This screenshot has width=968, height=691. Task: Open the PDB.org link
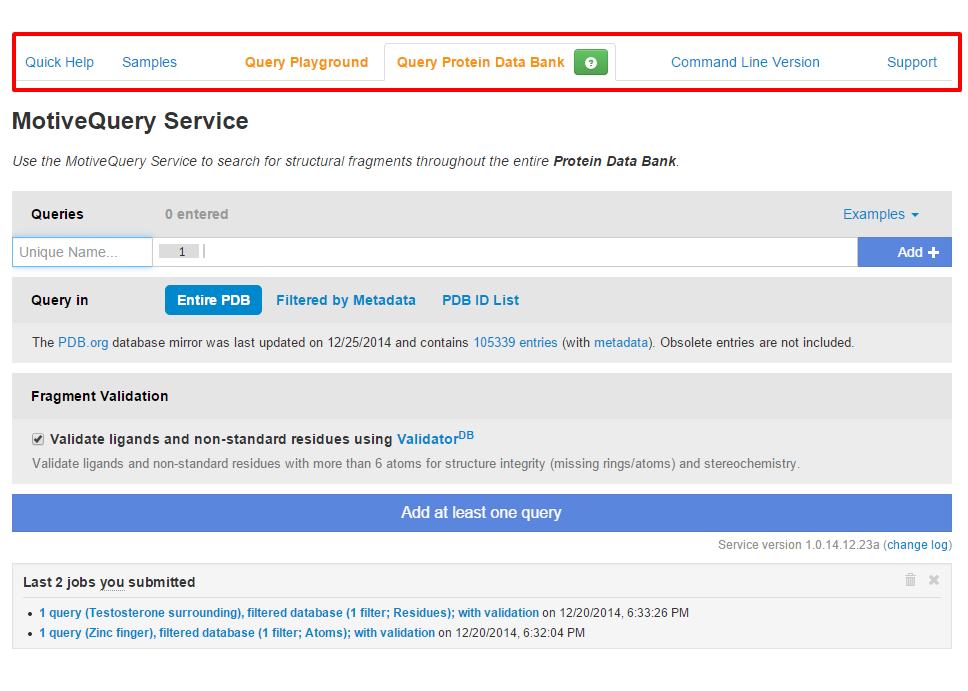click(83, 343)
